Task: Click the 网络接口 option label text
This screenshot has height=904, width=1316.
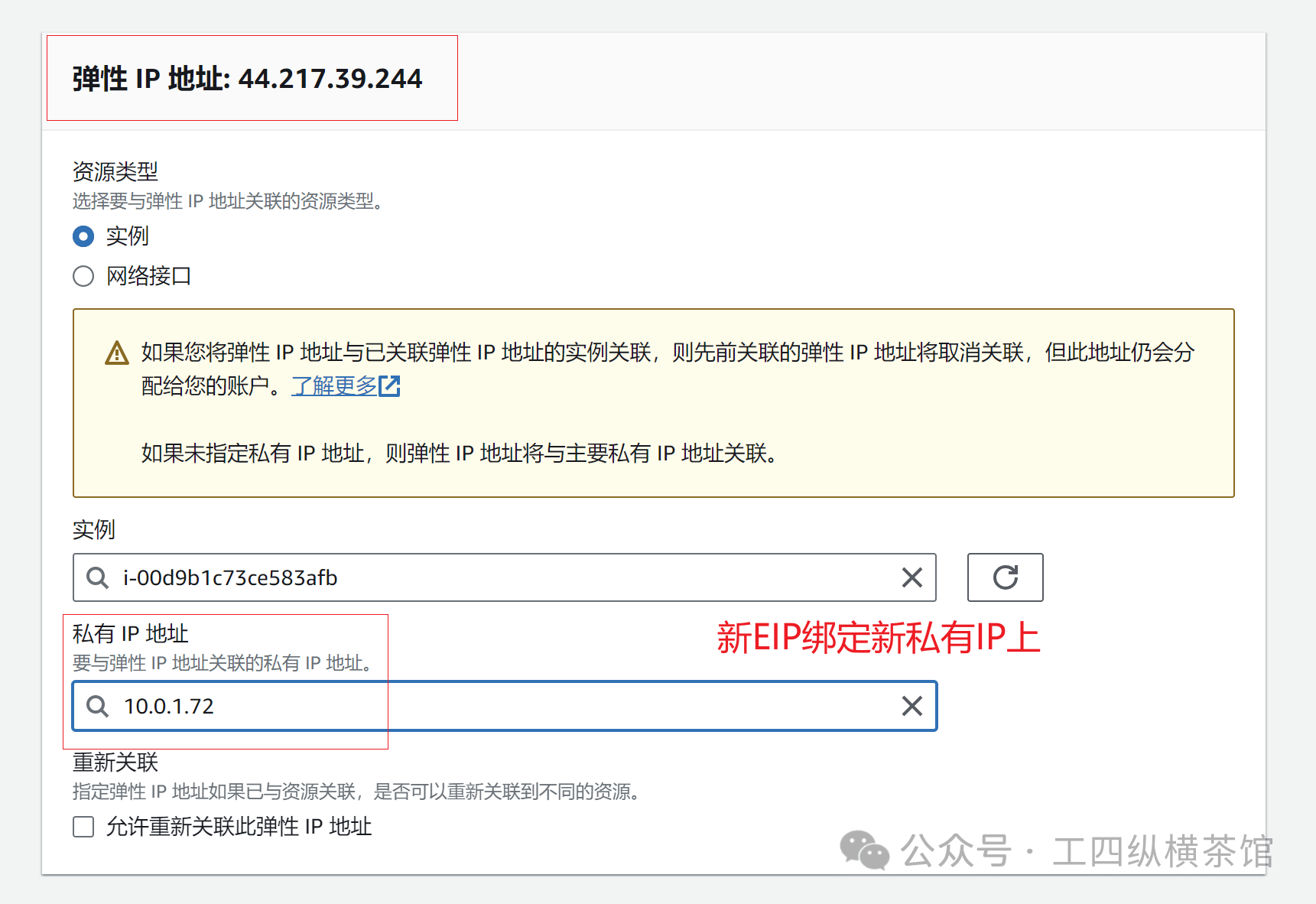Action: pyautogui.click(x=148, y=276)
